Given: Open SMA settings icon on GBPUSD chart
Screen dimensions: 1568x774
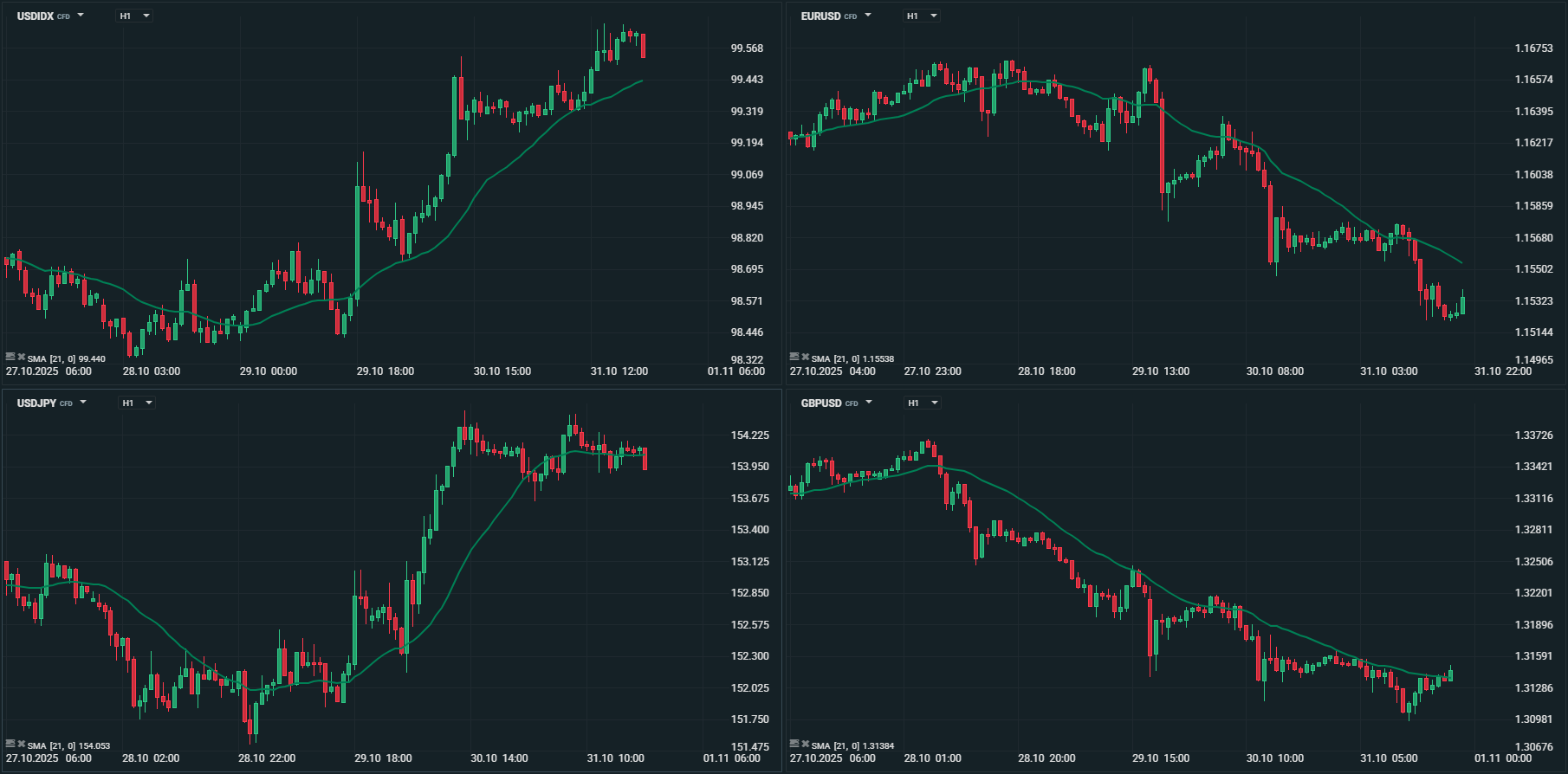Looking at the screenshot, I should click(794, 744).
